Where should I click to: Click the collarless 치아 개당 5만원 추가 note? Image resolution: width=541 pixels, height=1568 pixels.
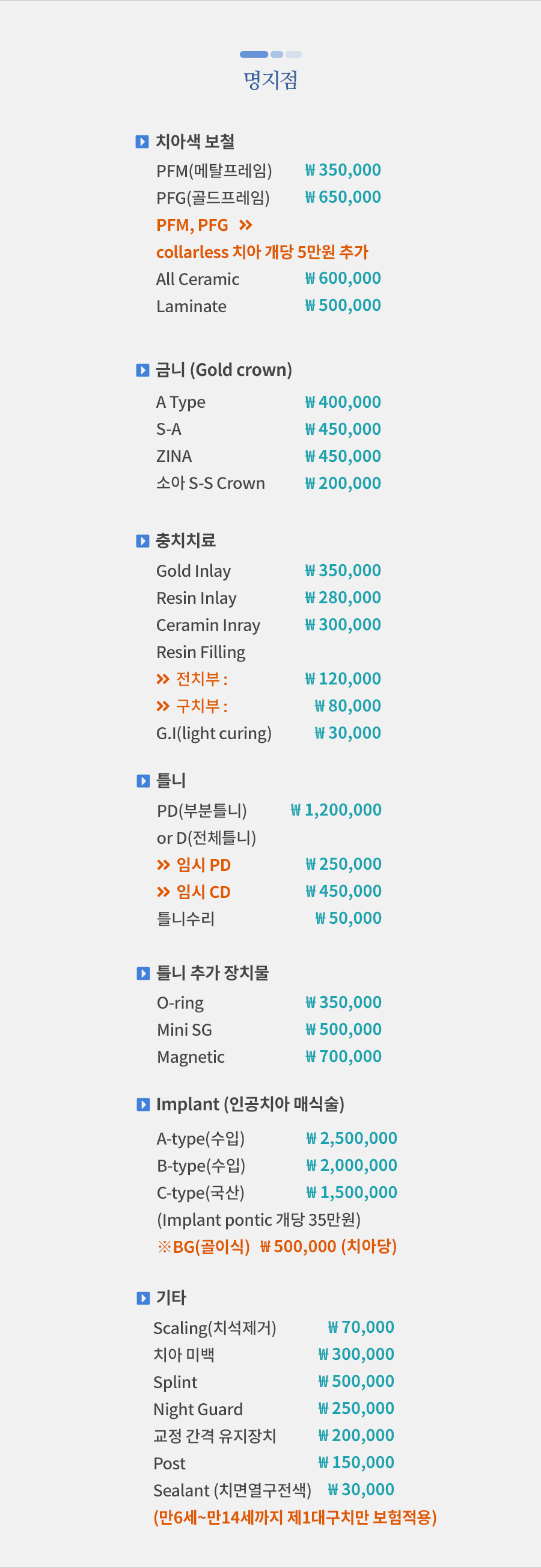pyautogui.click(x=262, y=253)
